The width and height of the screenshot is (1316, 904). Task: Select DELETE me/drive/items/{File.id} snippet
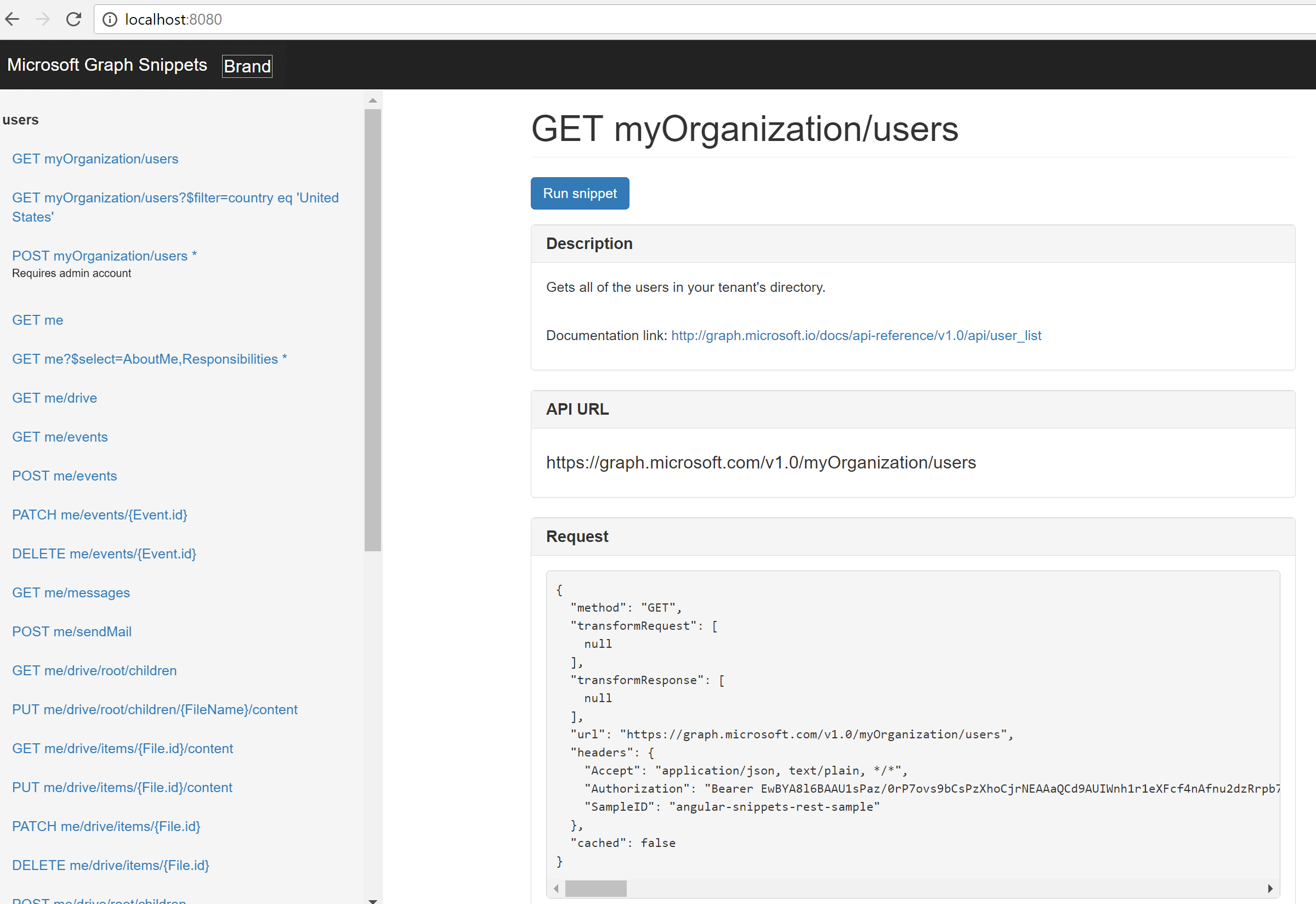point(111,866)
